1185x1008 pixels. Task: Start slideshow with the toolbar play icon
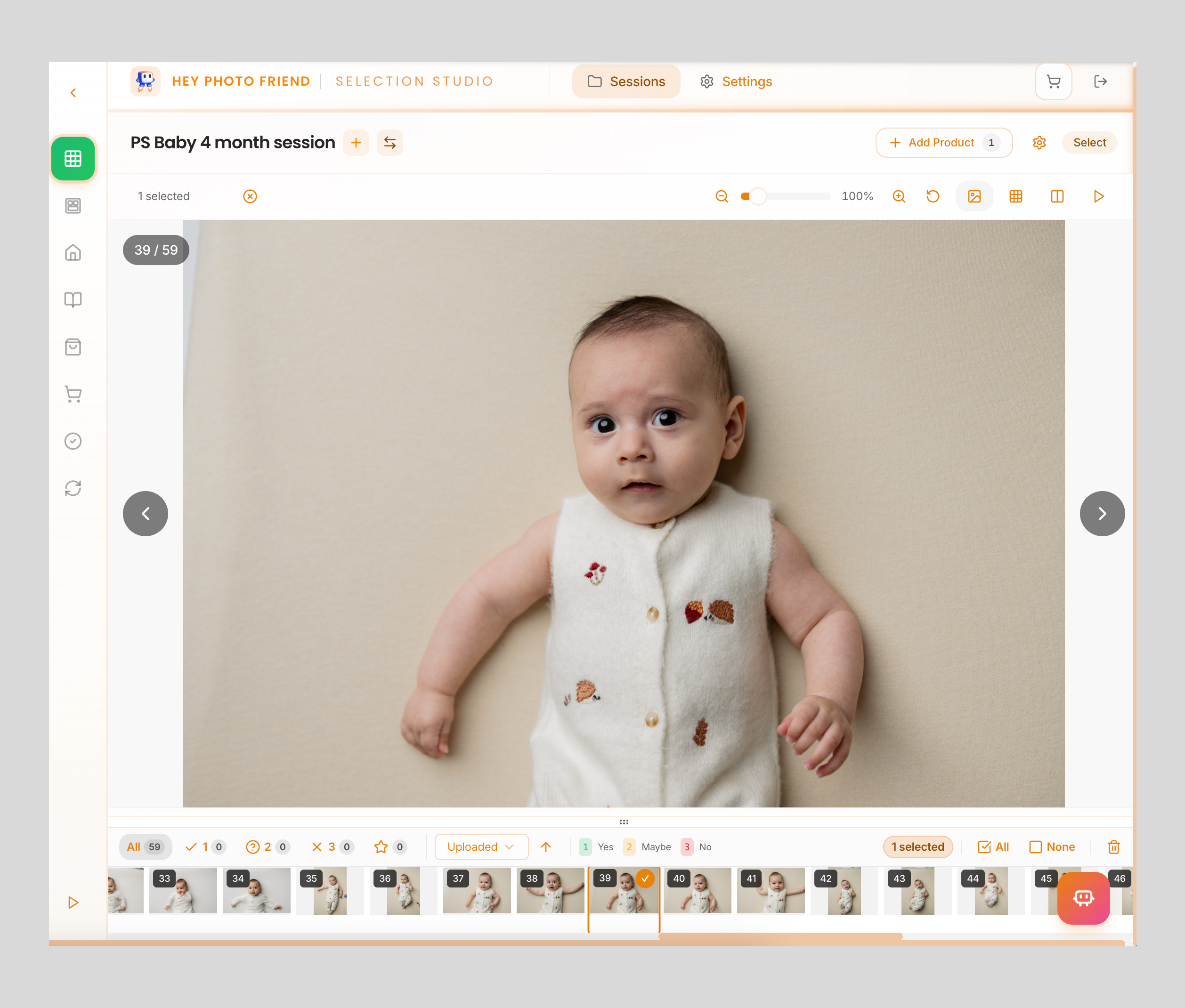click(1098, 197)
